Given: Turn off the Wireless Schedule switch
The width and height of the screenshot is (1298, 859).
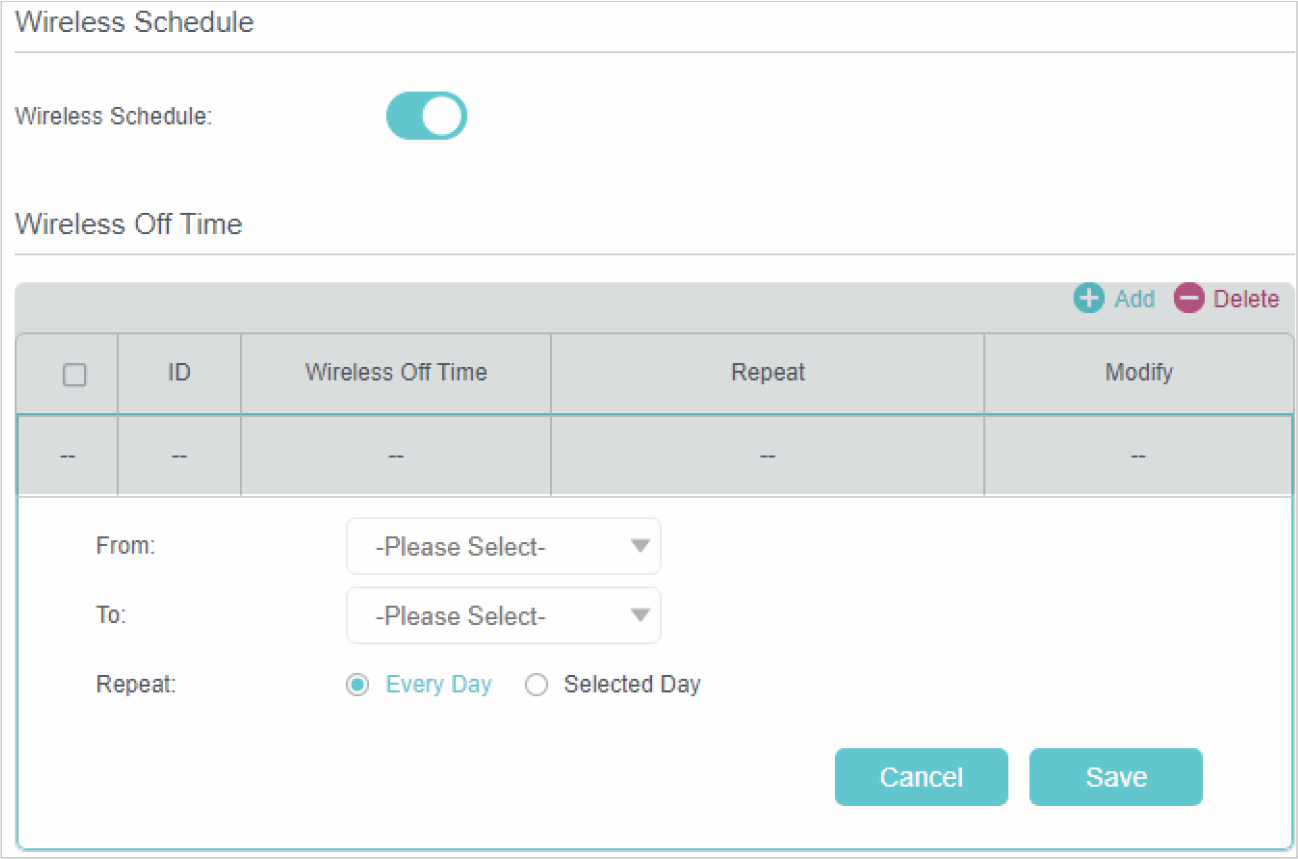Looking at the screenshot, I should tap(426, 116).
